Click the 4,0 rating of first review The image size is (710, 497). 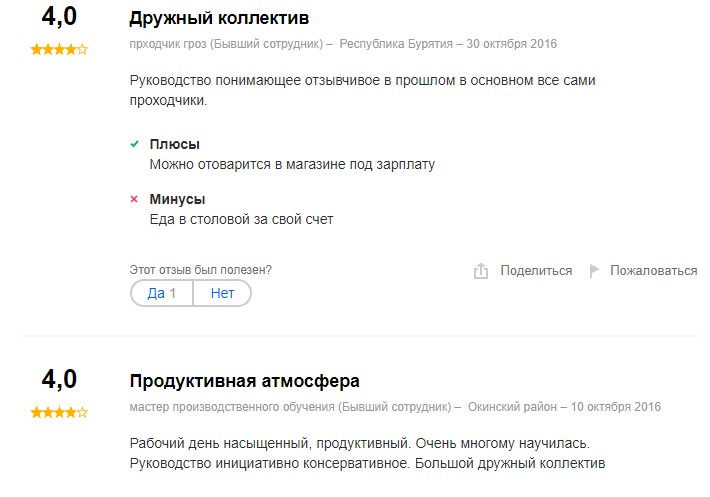[x=59, y=17]
